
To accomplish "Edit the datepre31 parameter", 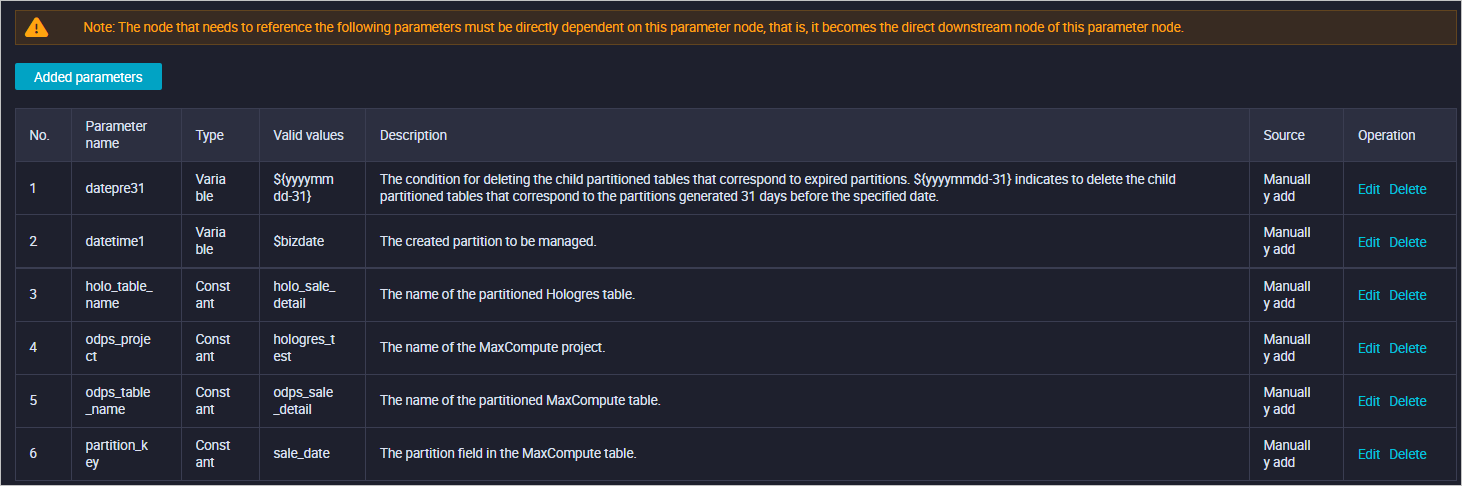I will [x=1368, y=189].
